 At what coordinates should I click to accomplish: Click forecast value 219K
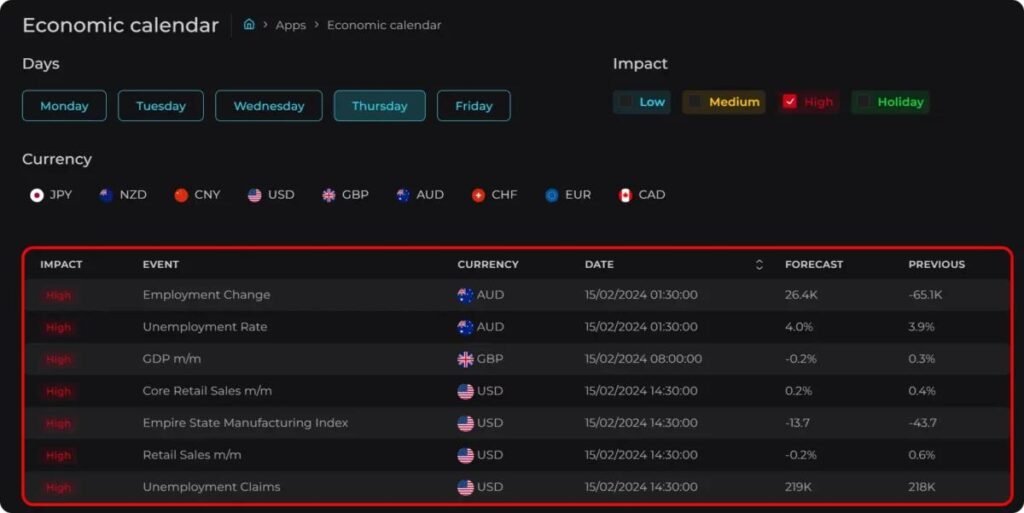[x=798, y=487]
